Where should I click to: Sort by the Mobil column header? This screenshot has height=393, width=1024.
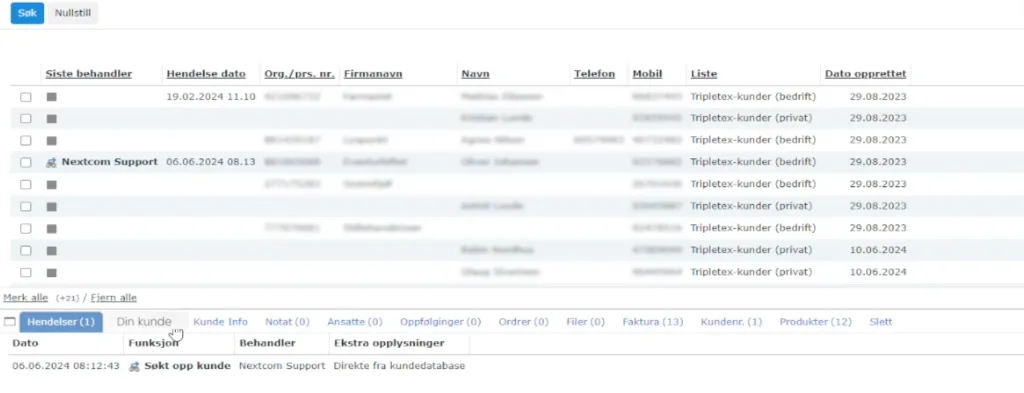tap(648, 74)
